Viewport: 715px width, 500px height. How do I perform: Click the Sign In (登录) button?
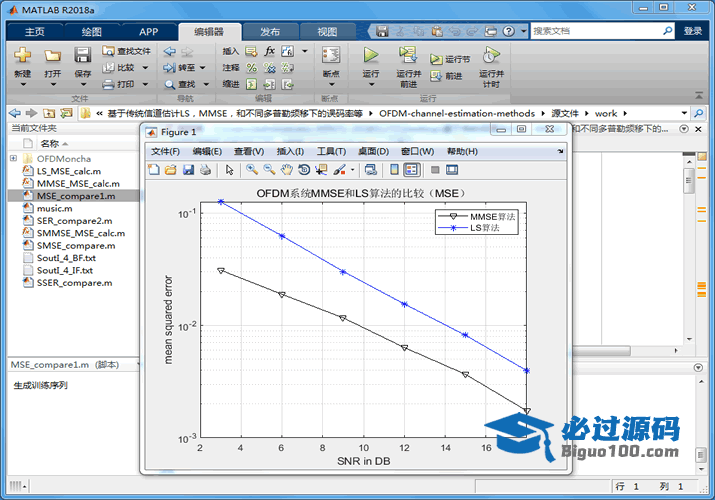[x=693, y=31]
